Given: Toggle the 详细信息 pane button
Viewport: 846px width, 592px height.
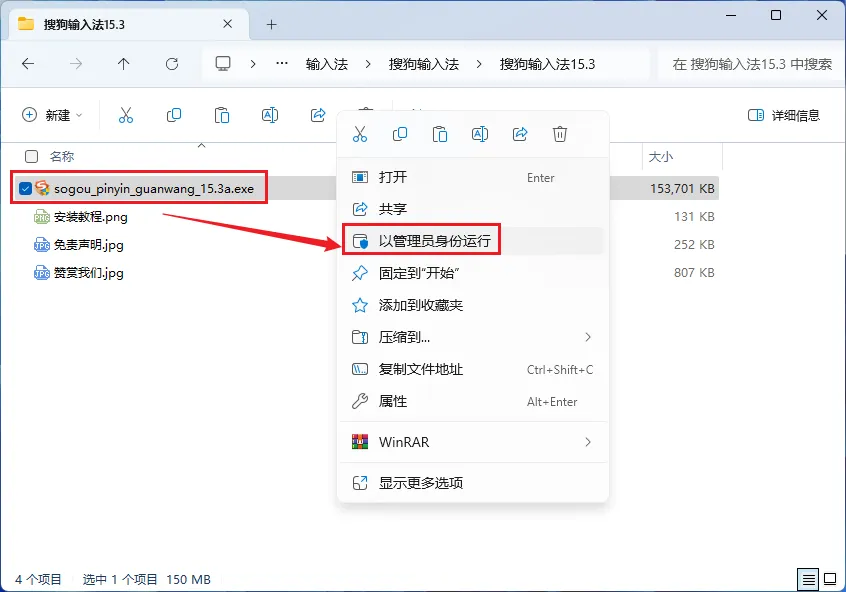Looking at the screenshot, I should (x=784, y=115).
